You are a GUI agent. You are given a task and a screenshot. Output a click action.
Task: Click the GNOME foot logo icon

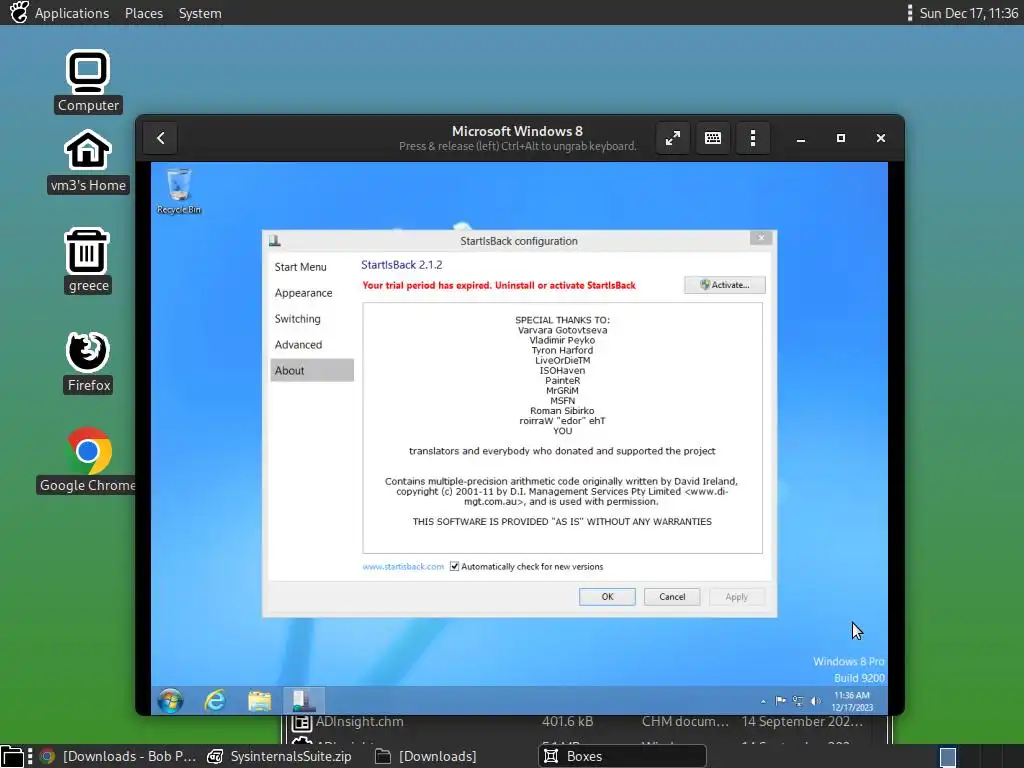pos(18,12)
